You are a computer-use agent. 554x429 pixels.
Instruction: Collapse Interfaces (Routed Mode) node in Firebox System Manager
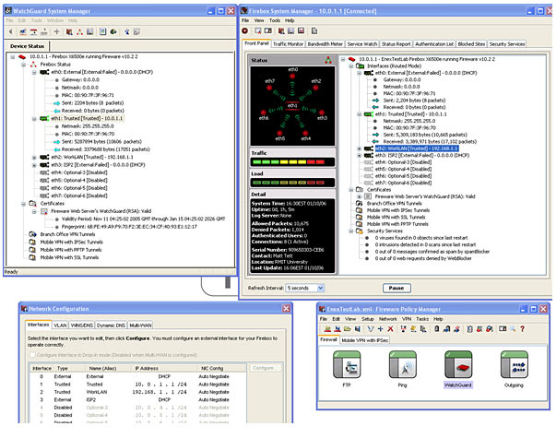(351, 66)
